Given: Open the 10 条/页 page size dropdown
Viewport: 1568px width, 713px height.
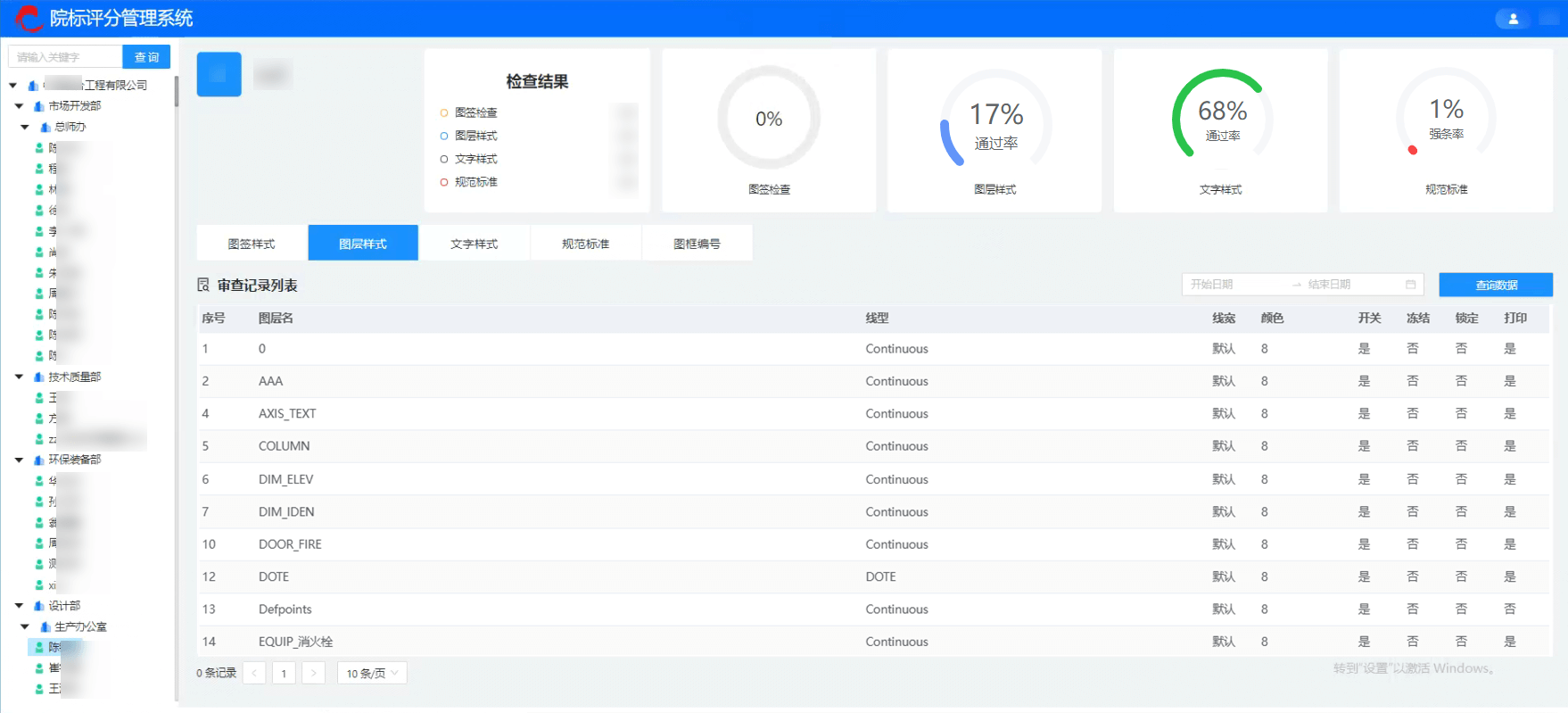Looking at the screenshot, I should [x=372, y=673].
